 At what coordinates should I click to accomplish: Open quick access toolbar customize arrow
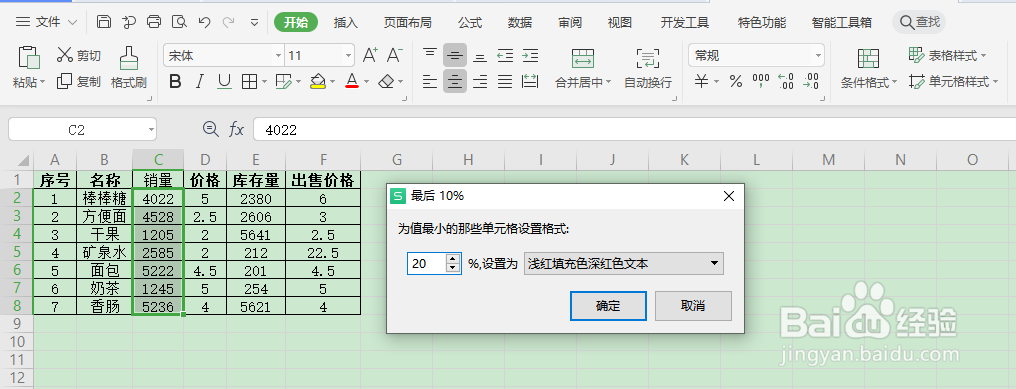tap(254, 22)
